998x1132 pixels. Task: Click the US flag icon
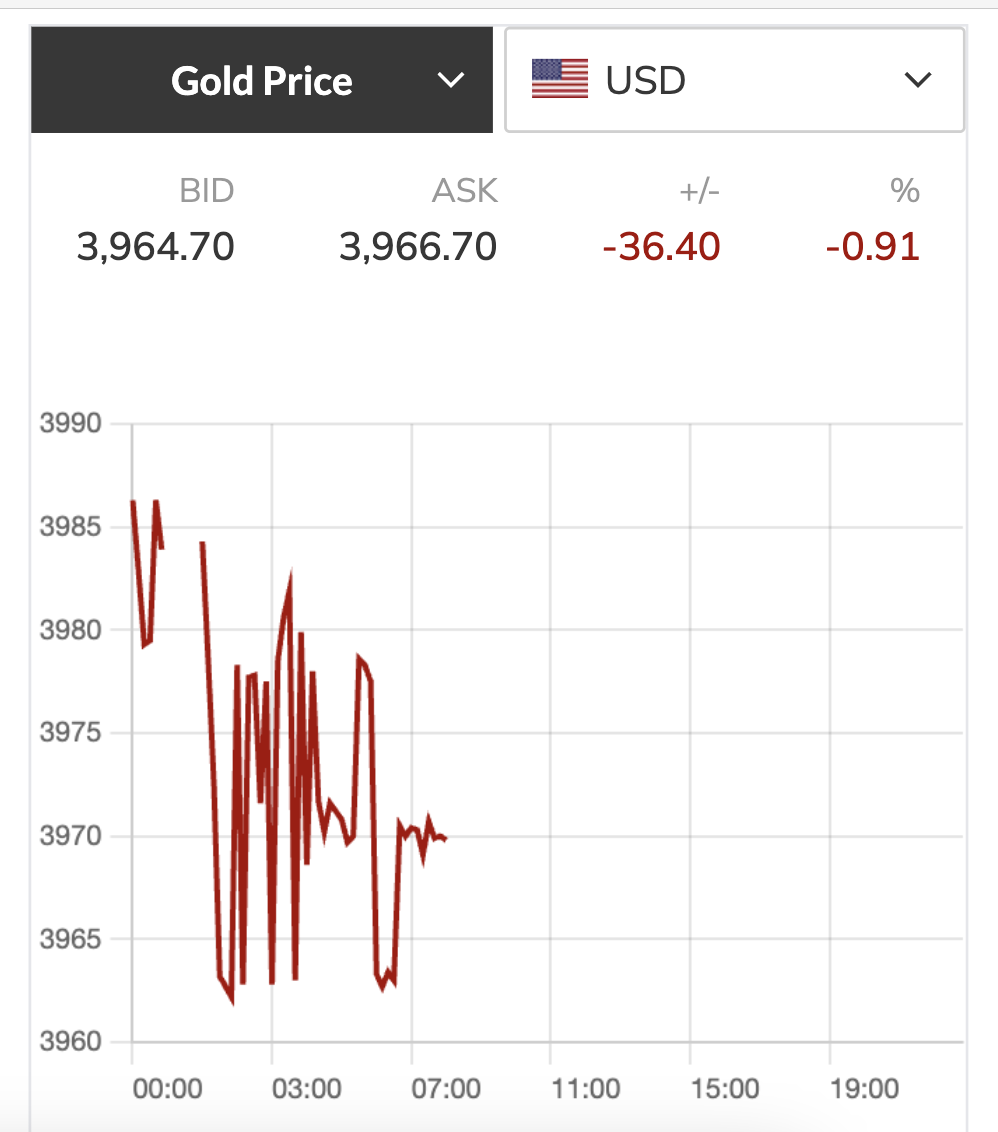point(560,80)
